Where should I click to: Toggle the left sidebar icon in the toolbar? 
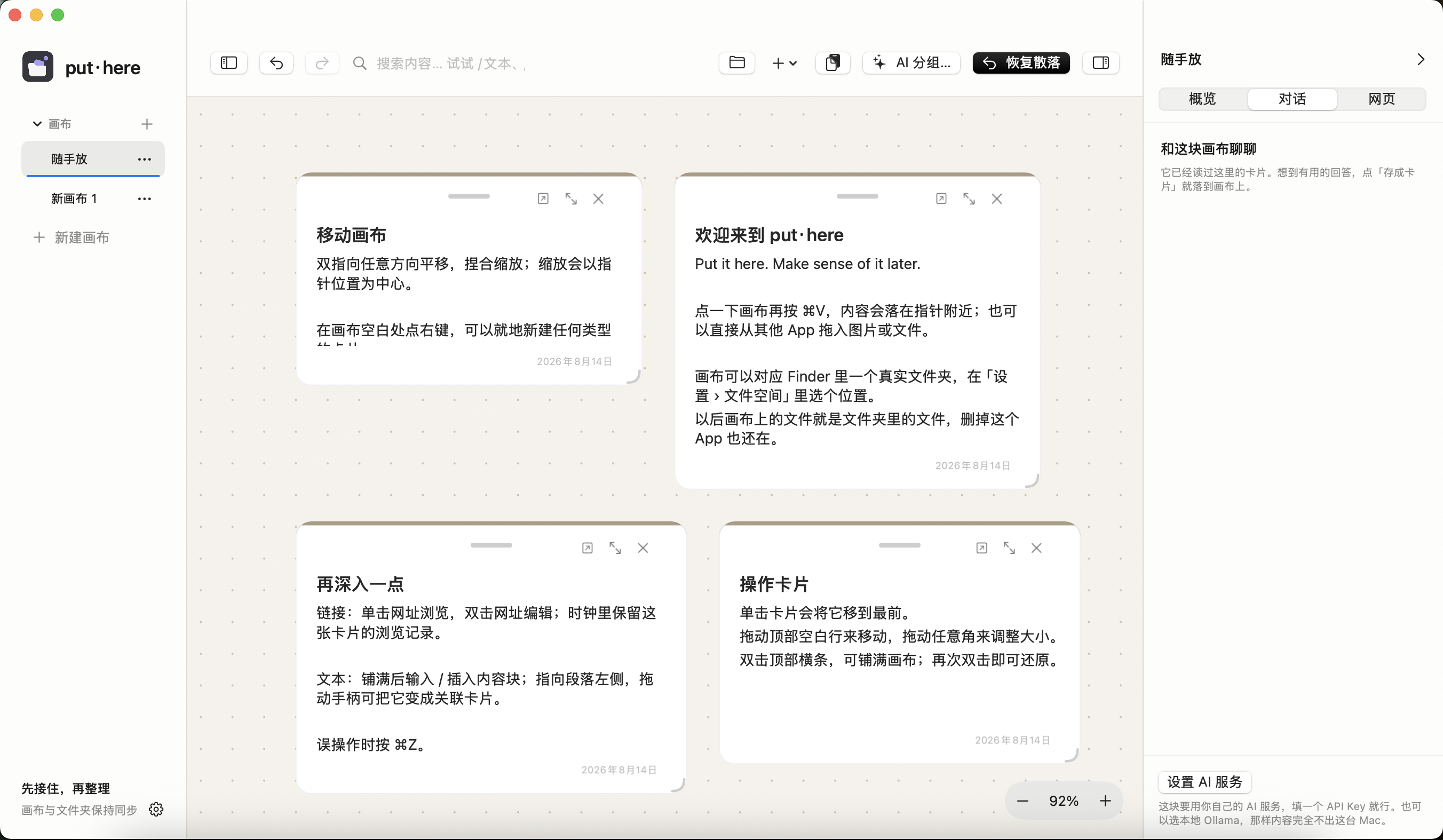pyautogui.click(x=228, y=63)
